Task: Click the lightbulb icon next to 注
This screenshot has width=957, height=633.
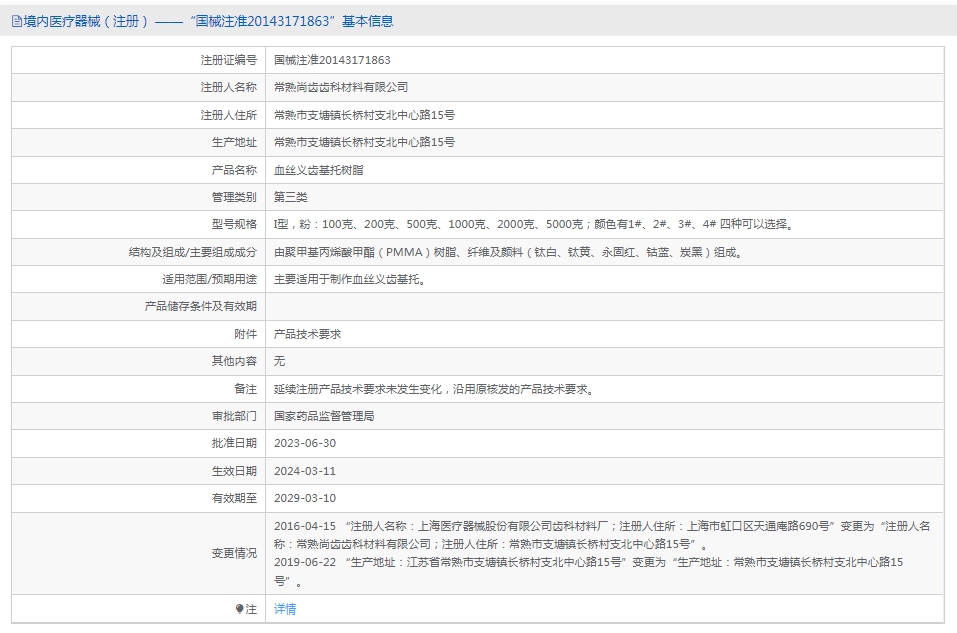Action: (x=239, y=609)
